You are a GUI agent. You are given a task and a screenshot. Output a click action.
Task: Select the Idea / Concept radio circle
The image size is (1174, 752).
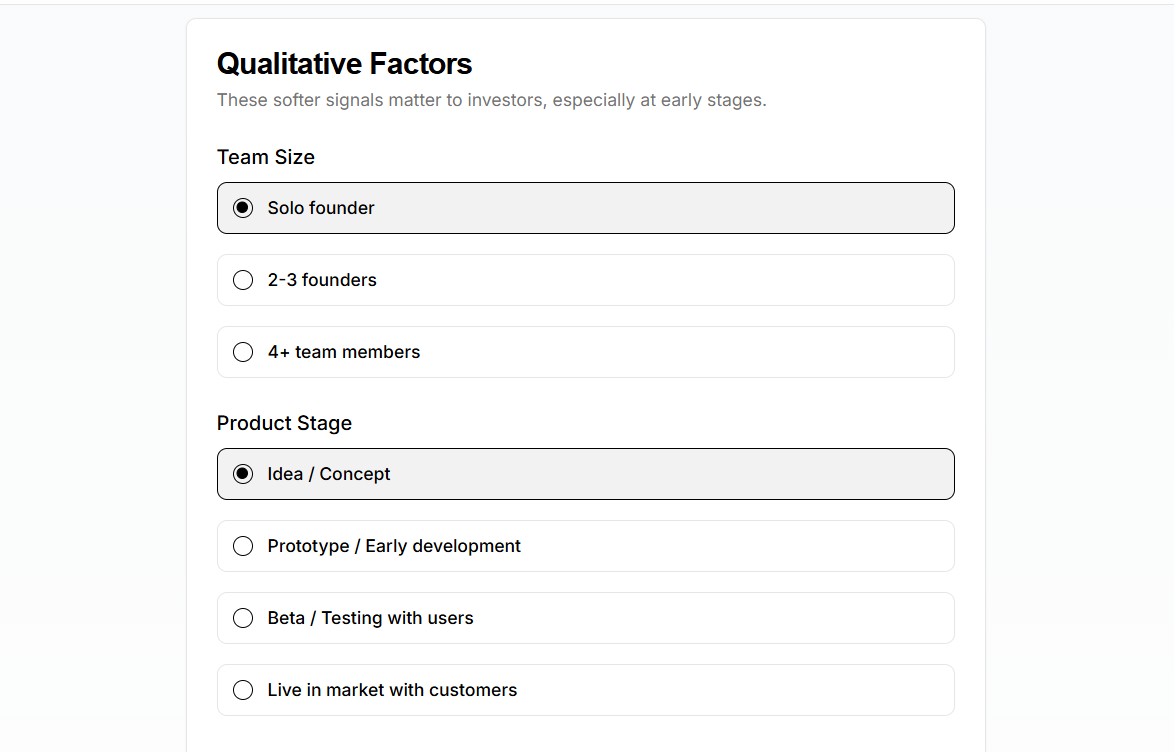pos(243,474)
